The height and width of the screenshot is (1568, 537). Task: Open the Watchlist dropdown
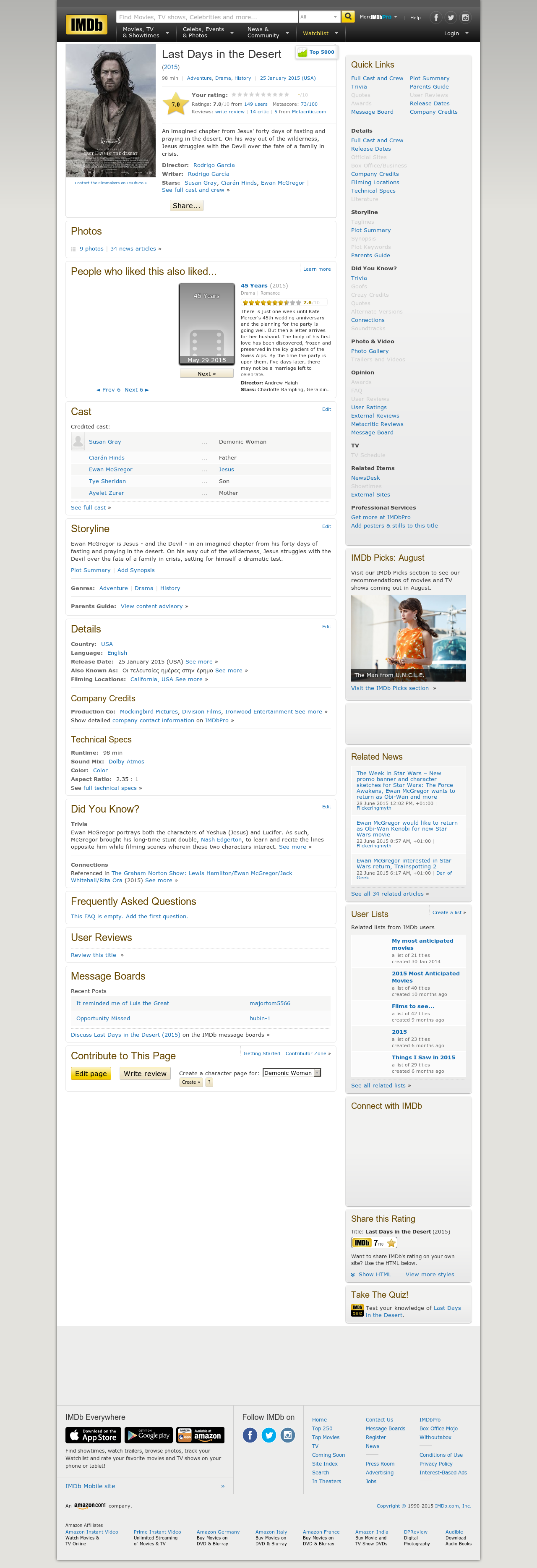(320, 34)
